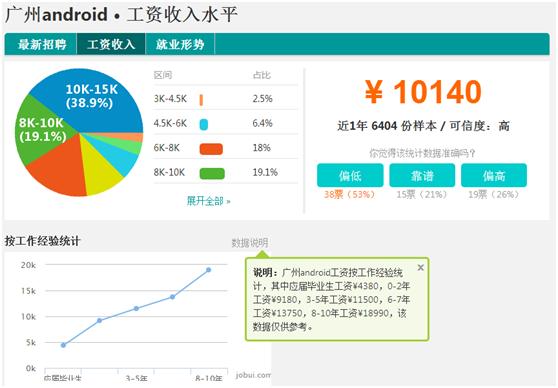Click the 5k axis label

point(31,342)
